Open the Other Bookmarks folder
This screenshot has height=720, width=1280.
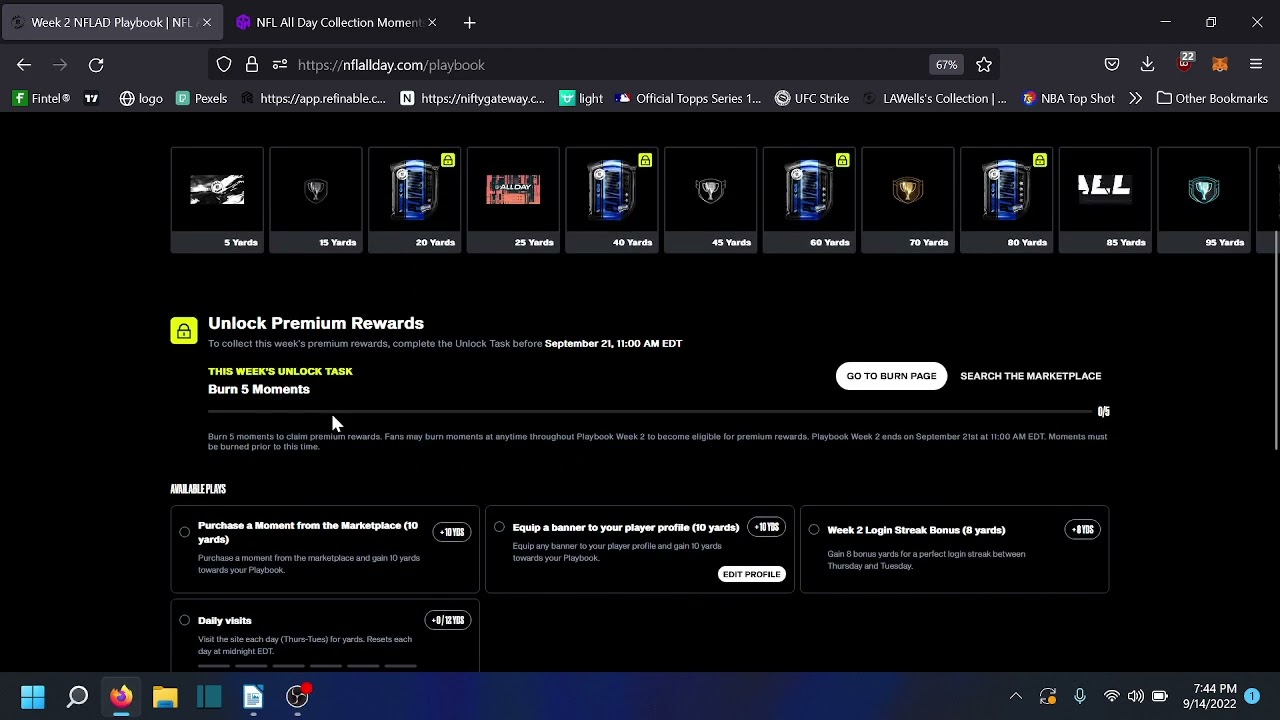pyautogui.click(x=1212, y=98)
